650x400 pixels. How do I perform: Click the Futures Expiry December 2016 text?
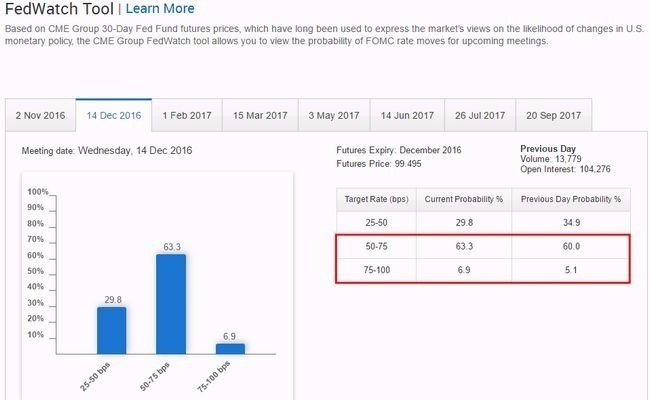point(399,150)
